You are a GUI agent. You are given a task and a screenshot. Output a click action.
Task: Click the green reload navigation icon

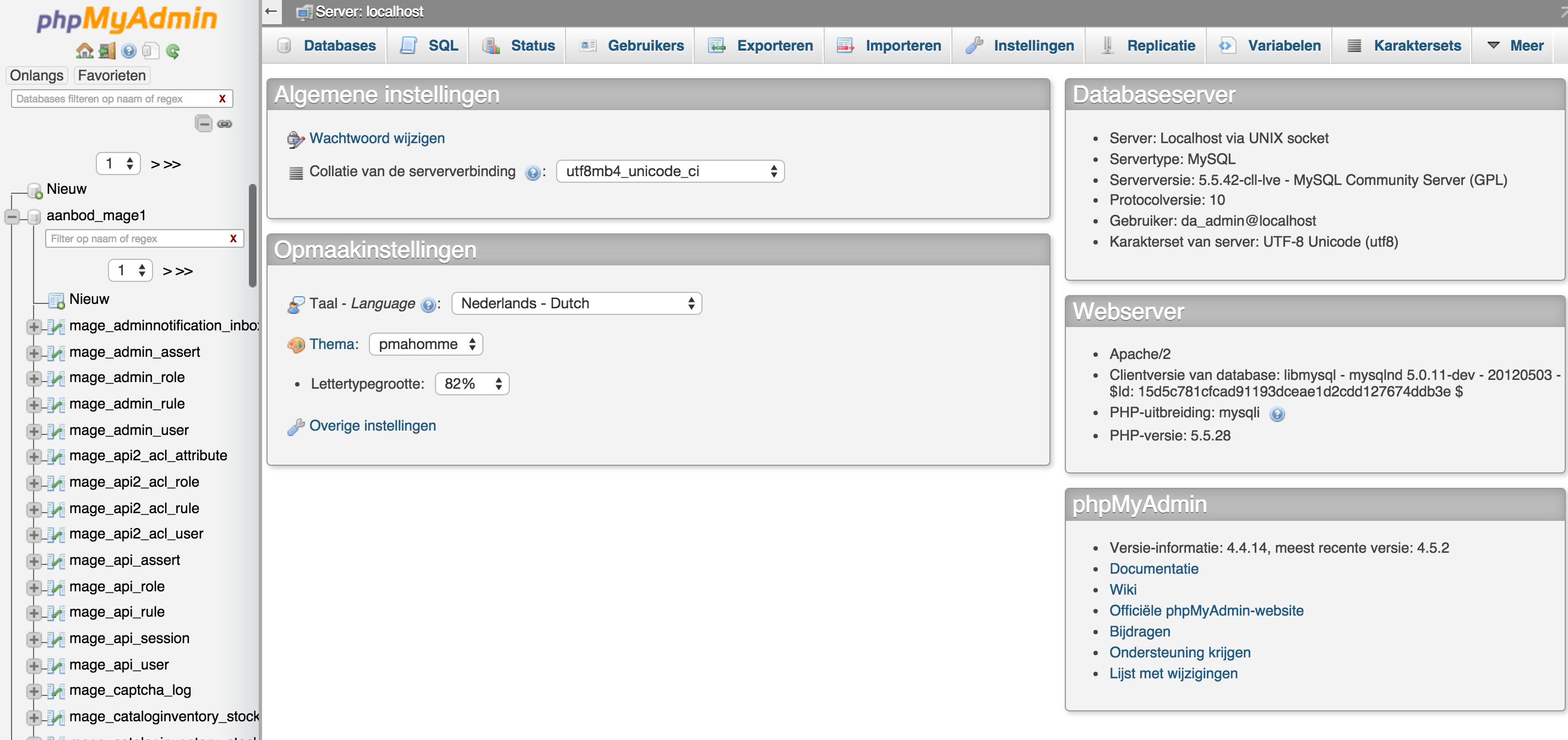tap(173, 51)
